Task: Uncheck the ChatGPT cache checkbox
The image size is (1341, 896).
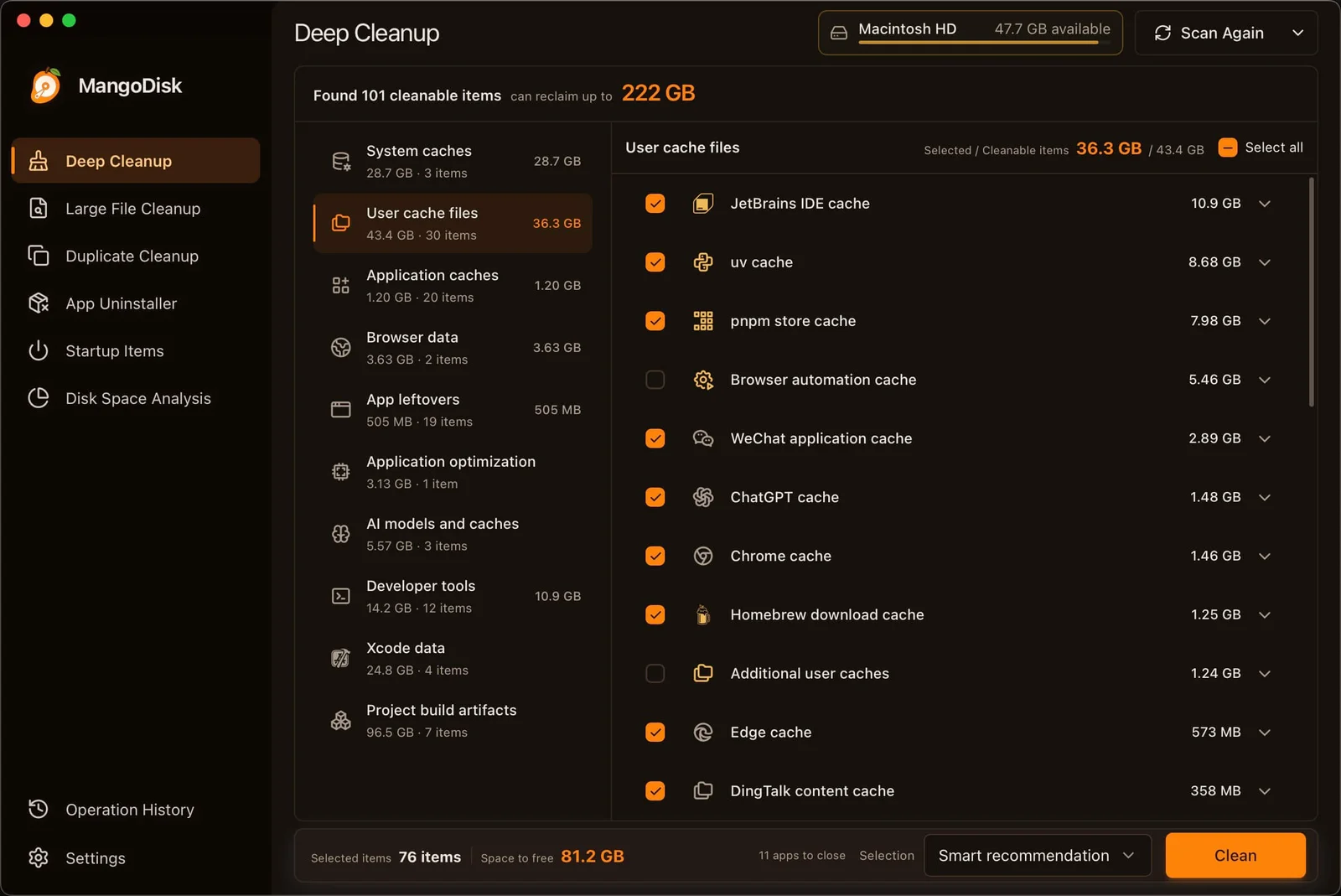Action: [655, 497]
